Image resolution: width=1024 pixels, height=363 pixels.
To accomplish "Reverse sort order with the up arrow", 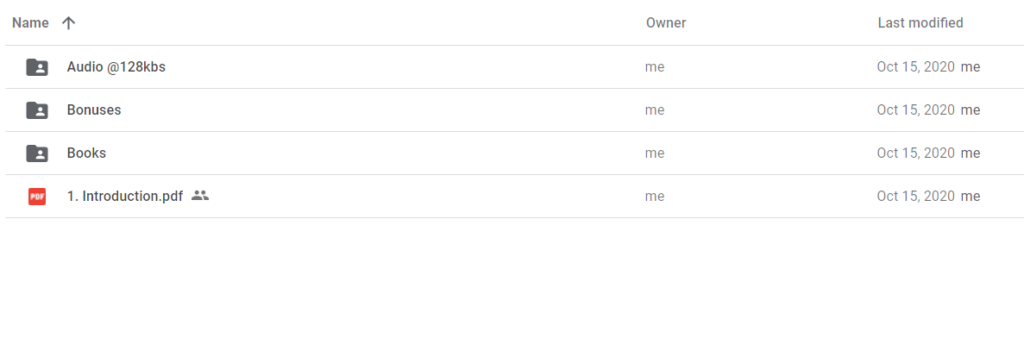I will click(x=69, y=23).
